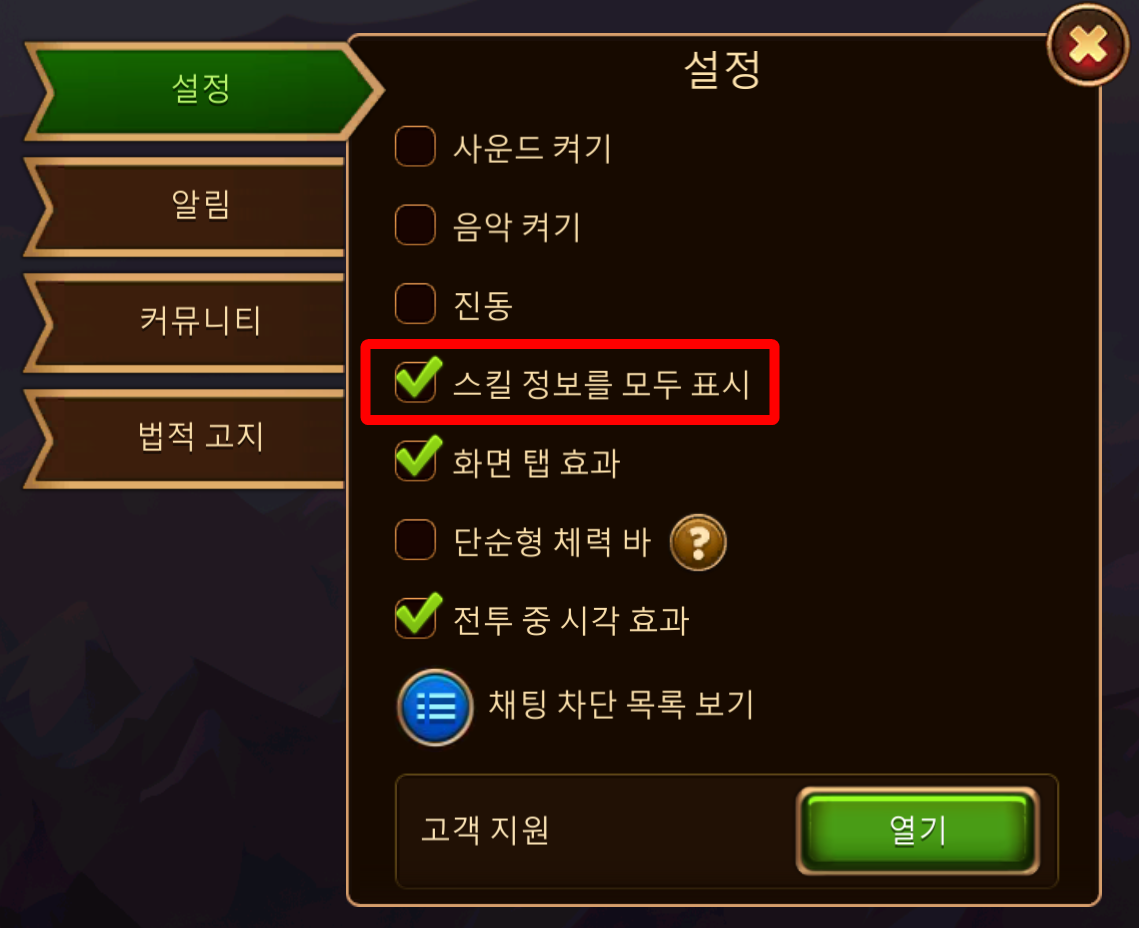Click the 채팅 차단 목록 보기 label
1139x928 pixels.
[x=621, y=704]
